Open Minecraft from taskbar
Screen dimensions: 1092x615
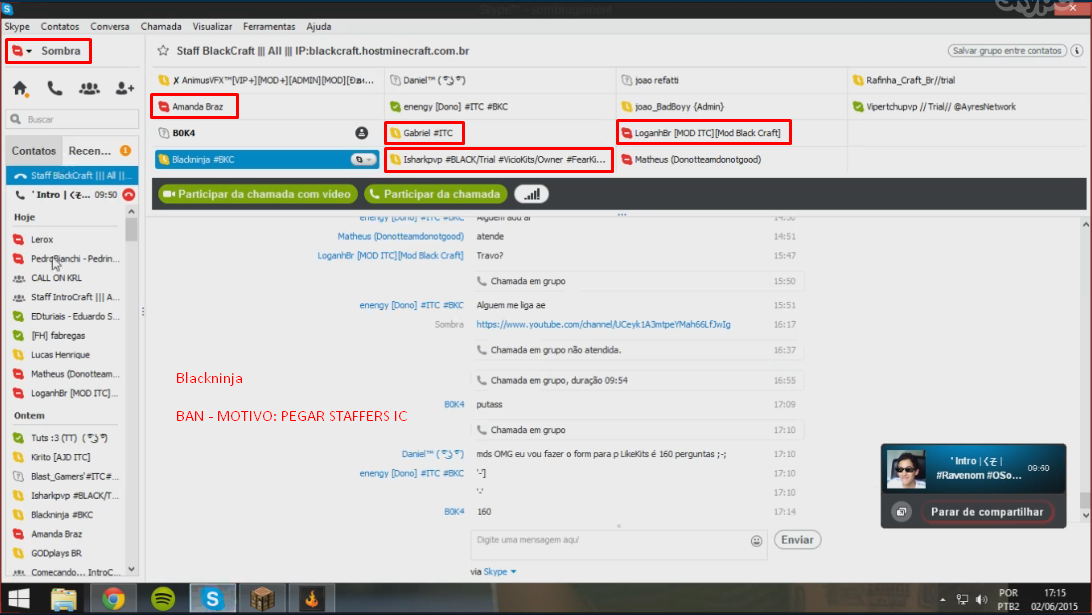click(x=263, y=599)
